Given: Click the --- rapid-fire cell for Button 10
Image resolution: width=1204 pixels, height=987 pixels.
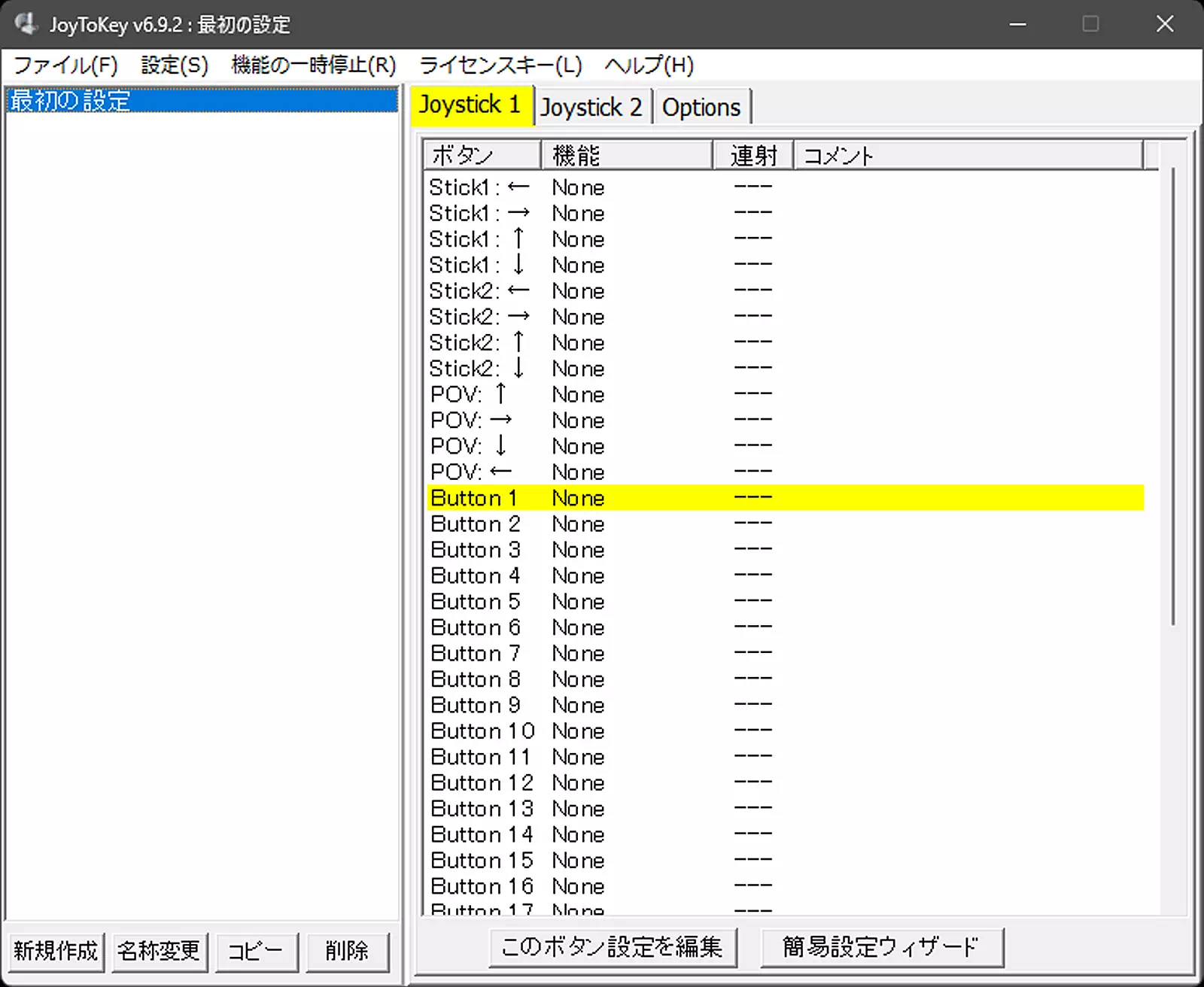Looking at the screenshot, I should [x=753, y=730].
